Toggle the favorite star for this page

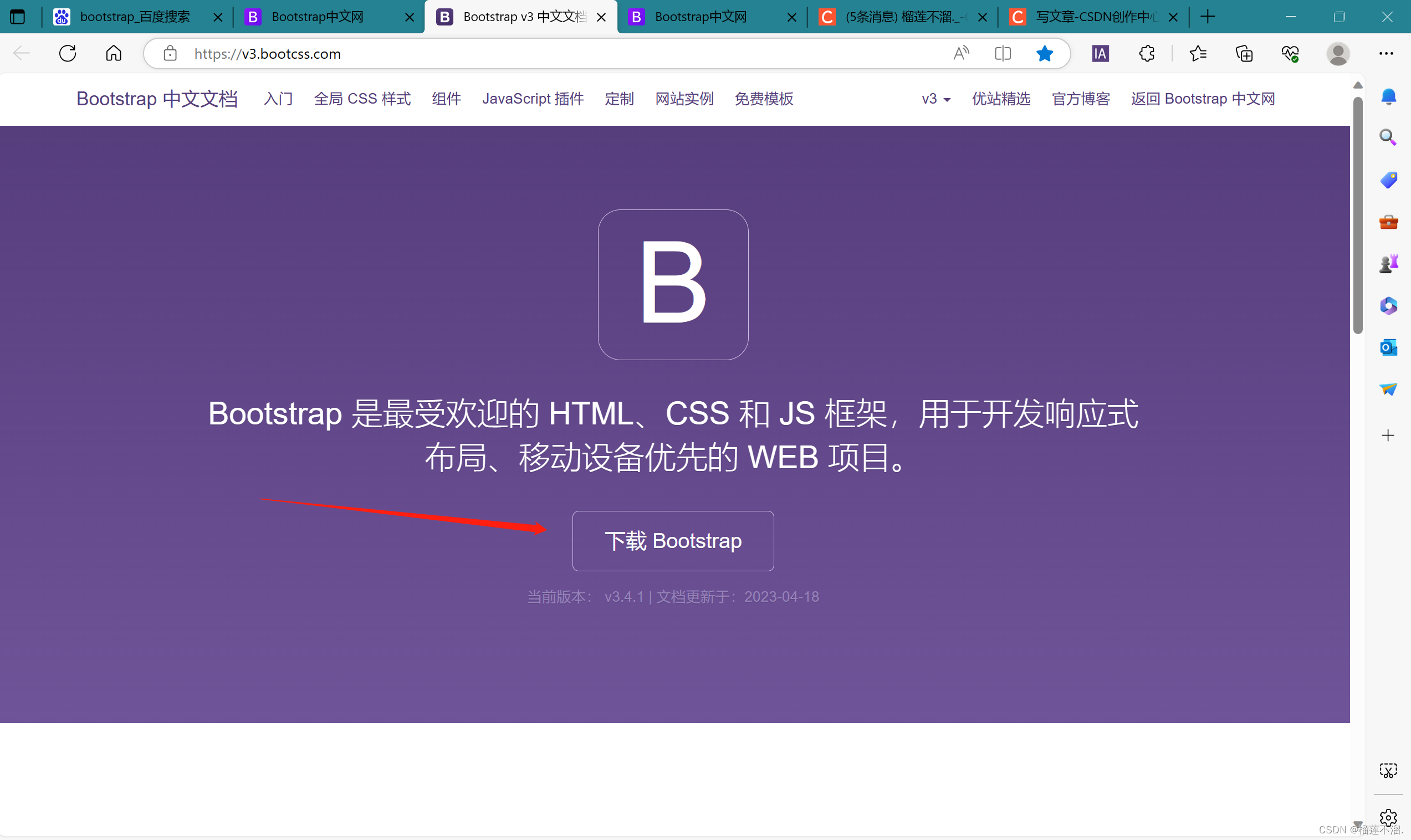point(1044,54)
